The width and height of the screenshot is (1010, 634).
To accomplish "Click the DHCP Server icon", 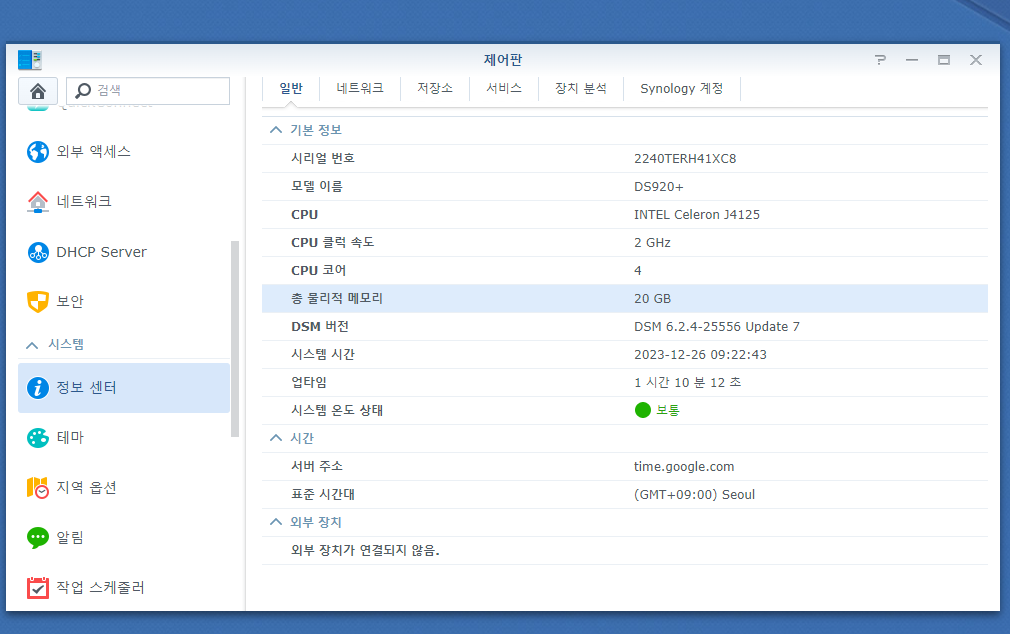I will pyautogui.click(x=38, y=252).
